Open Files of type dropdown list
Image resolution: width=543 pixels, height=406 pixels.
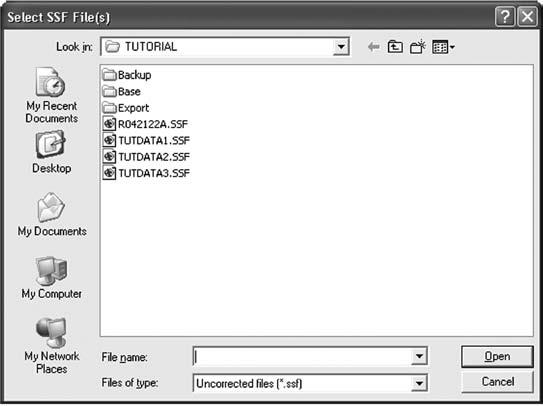(x=419, y=383)
